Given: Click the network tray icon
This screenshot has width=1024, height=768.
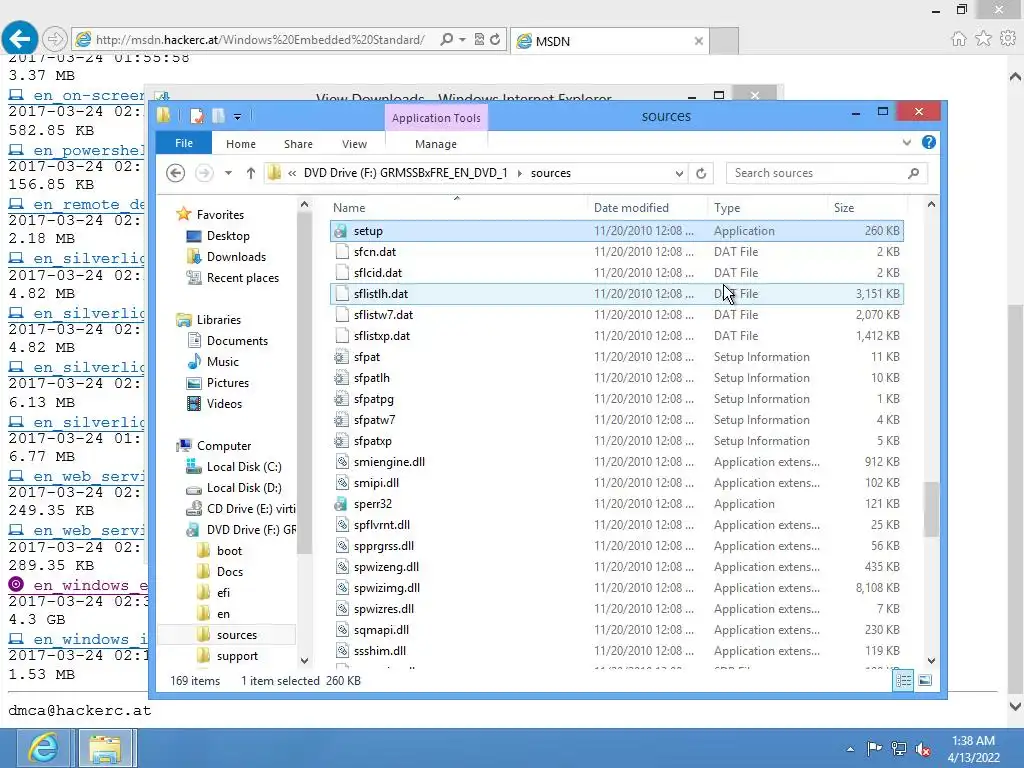Looking at the screenshot, I should pyautogui.click(x=899, y=748).
